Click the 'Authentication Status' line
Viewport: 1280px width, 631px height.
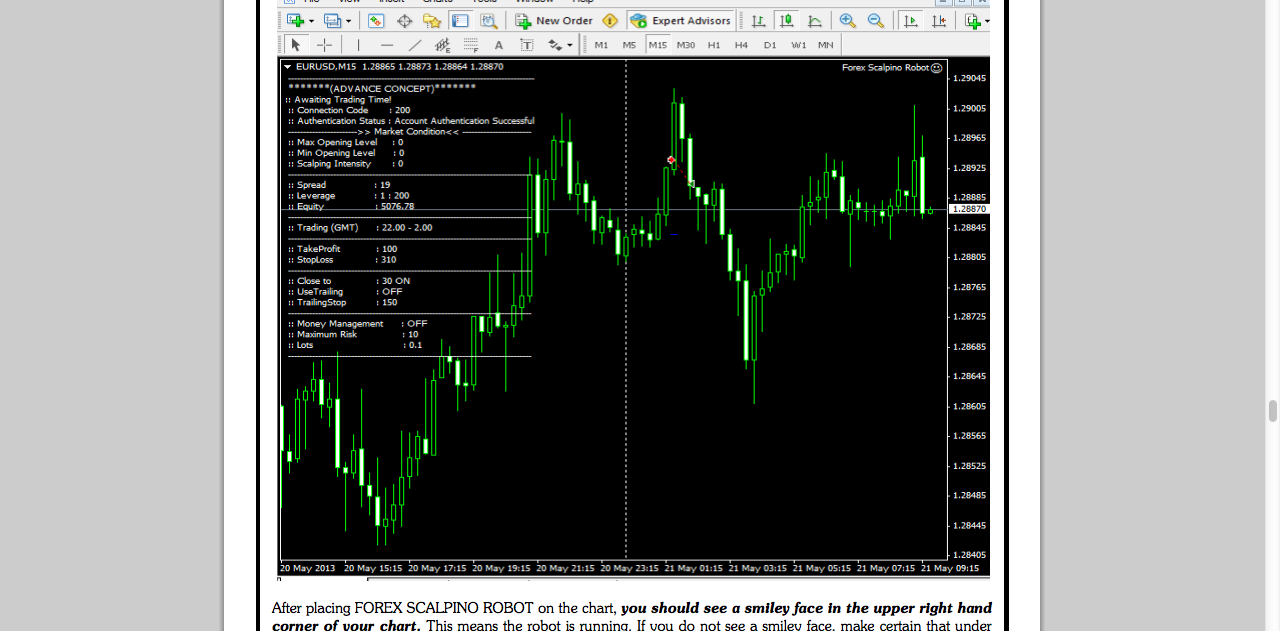tap(410, 121)
